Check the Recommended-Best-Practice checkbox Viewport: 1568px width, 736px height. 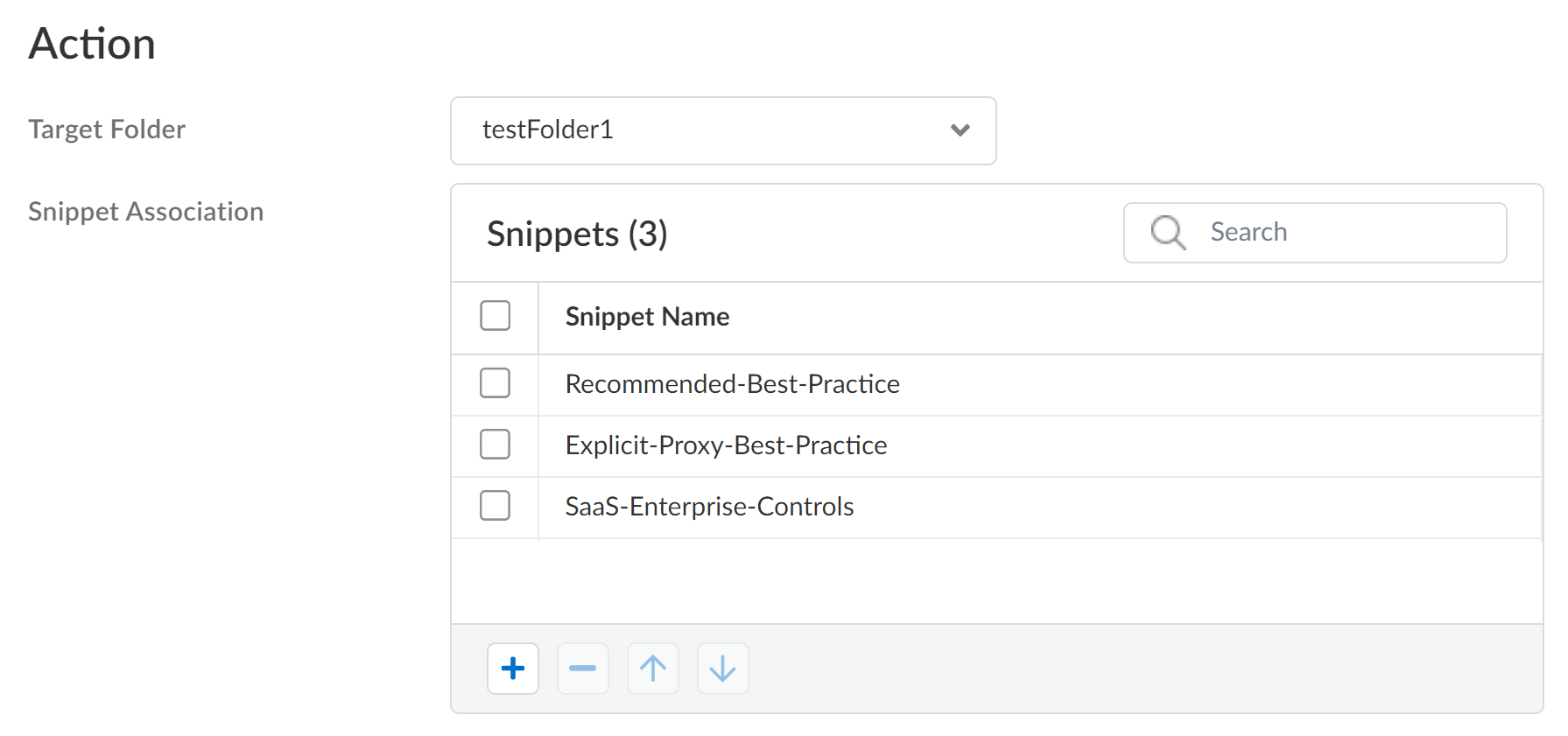tap(495, 383)
